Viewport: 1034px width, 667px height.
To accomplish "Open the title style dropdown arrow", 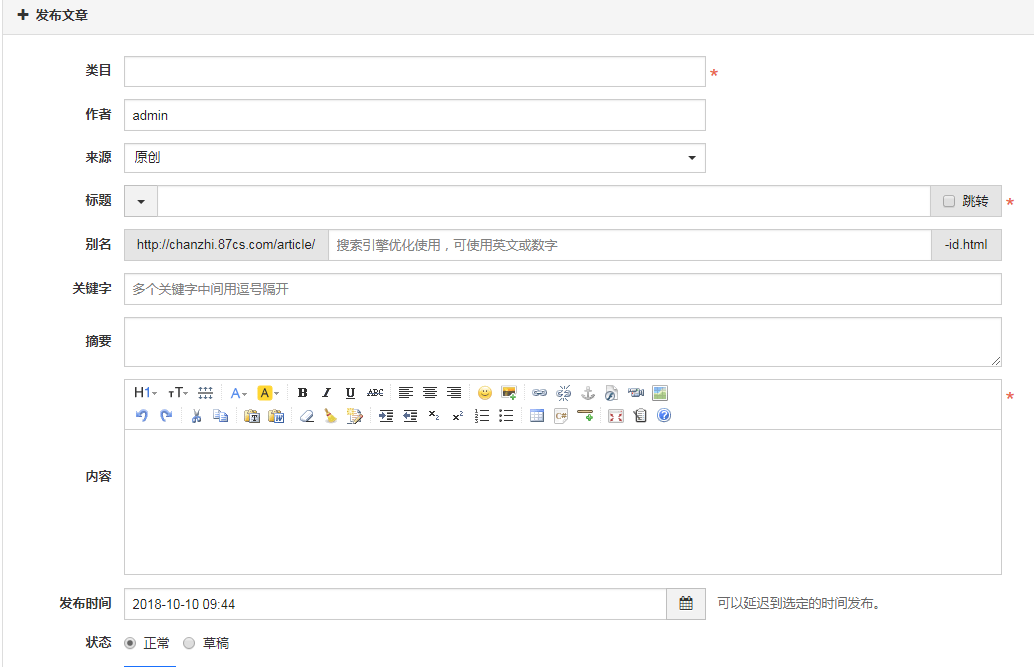I will pos(140,201).
